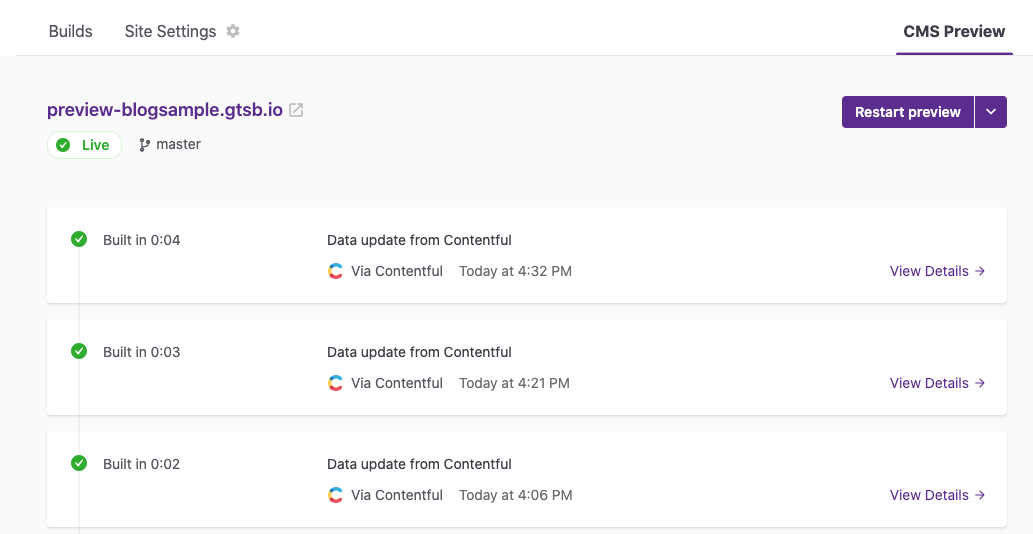This screenshot has width=1033, height=534.
Task: Click external link icon beside preview-blogsample.gtsb.io
Action: pyautogui.click(x=296, y=111)
